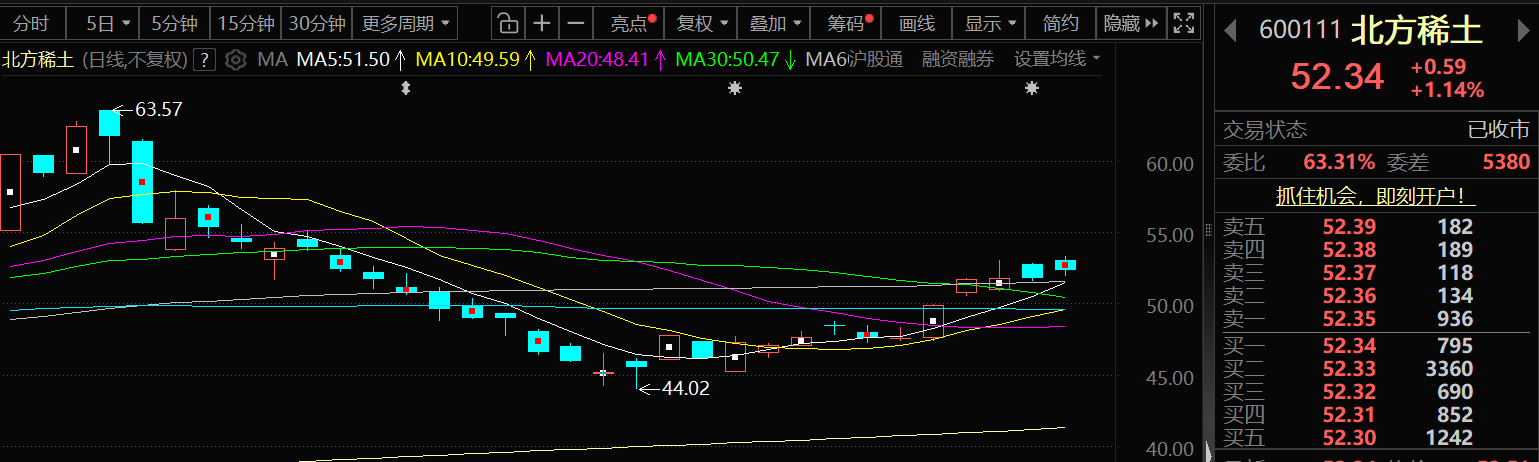Switch to 分时 intraday tab
The width and height of the screenshot is (1539, 462).
(x=31, y=22)
